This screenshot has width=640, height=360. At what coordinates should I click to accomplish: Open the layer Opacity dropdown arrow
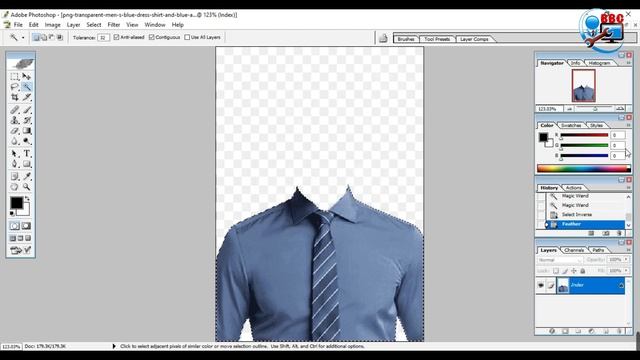pos(626,260)
